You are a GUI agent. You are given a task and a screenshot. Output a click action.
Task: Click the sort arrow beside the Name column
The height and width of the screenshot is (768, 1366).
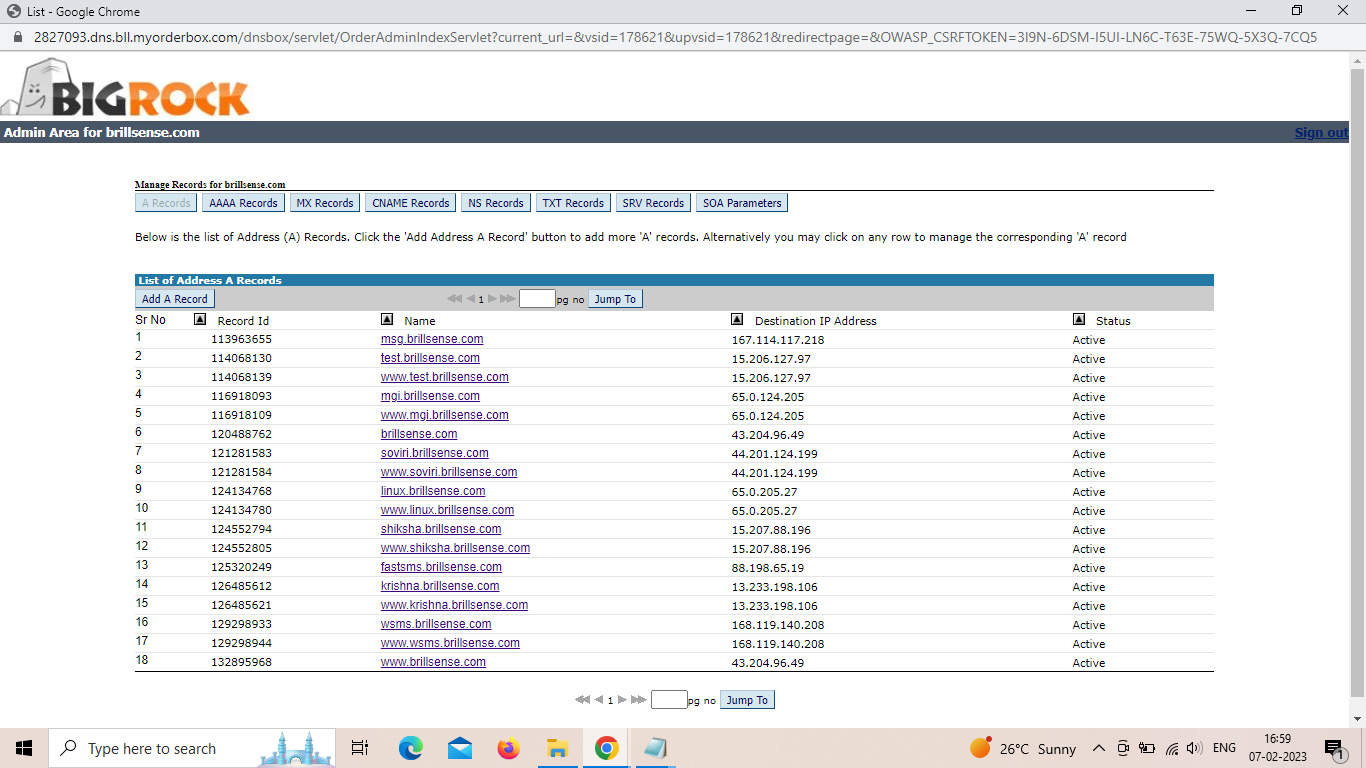click(387, 320)
